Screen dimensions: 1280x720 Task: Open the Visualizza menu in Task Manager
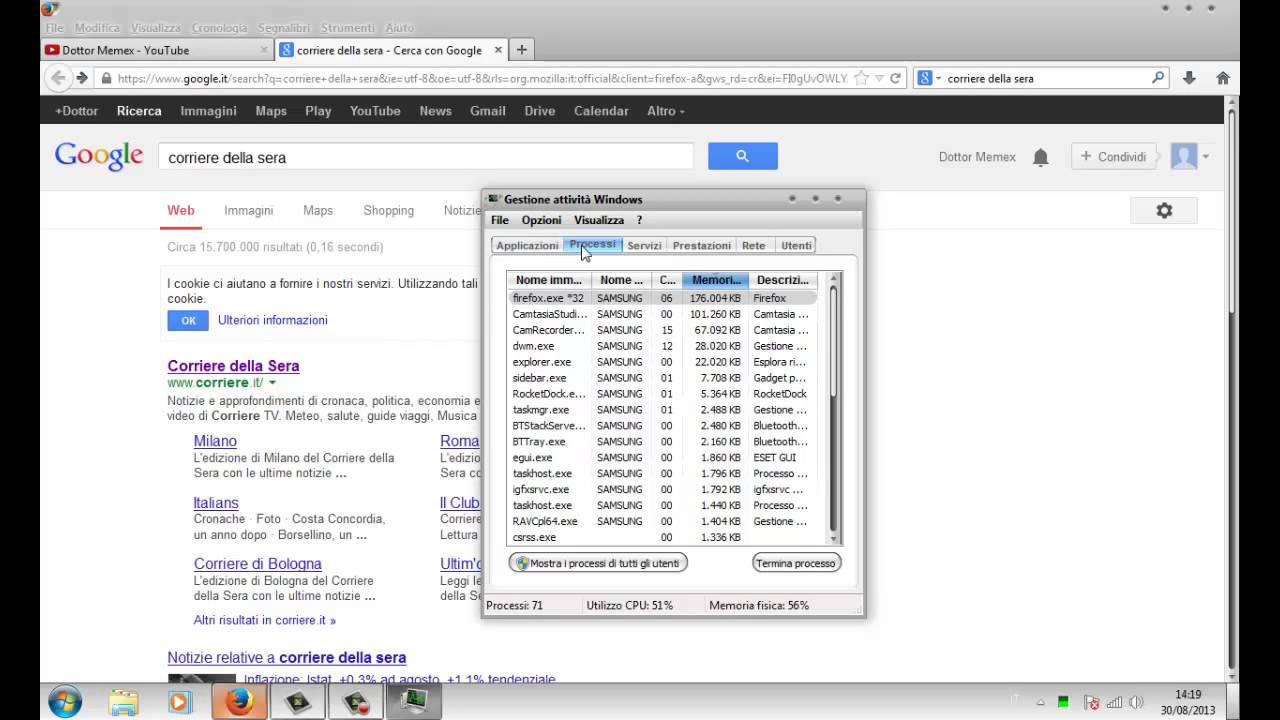click(598, 220)
